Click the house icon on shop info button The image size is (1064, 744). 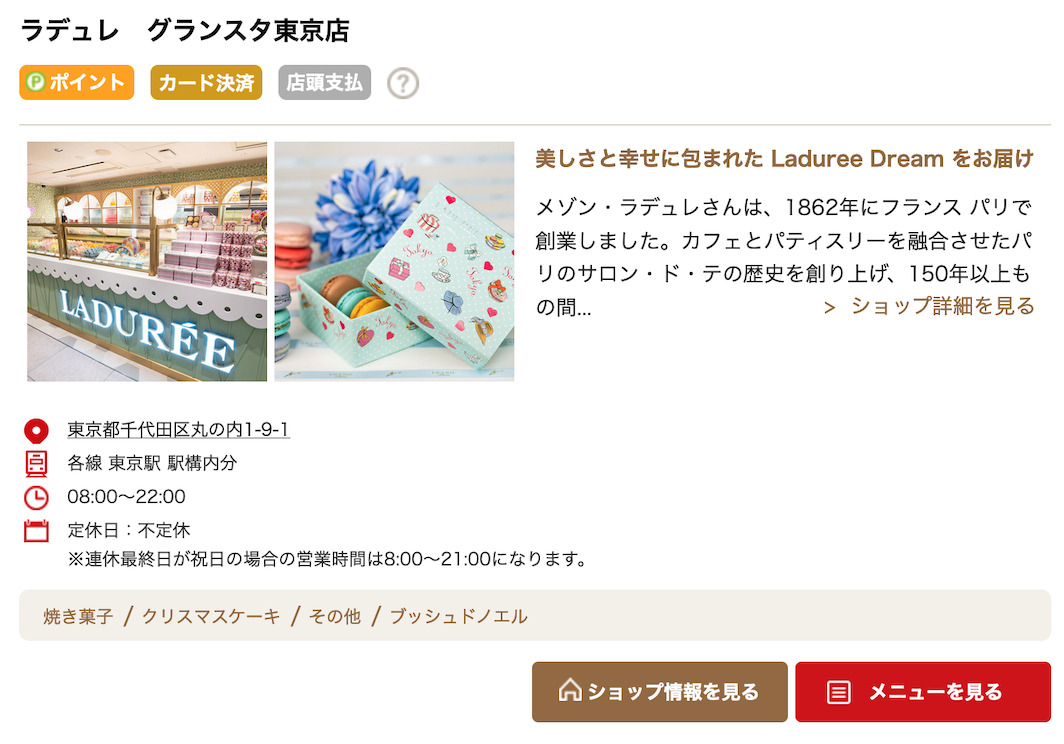570,690
